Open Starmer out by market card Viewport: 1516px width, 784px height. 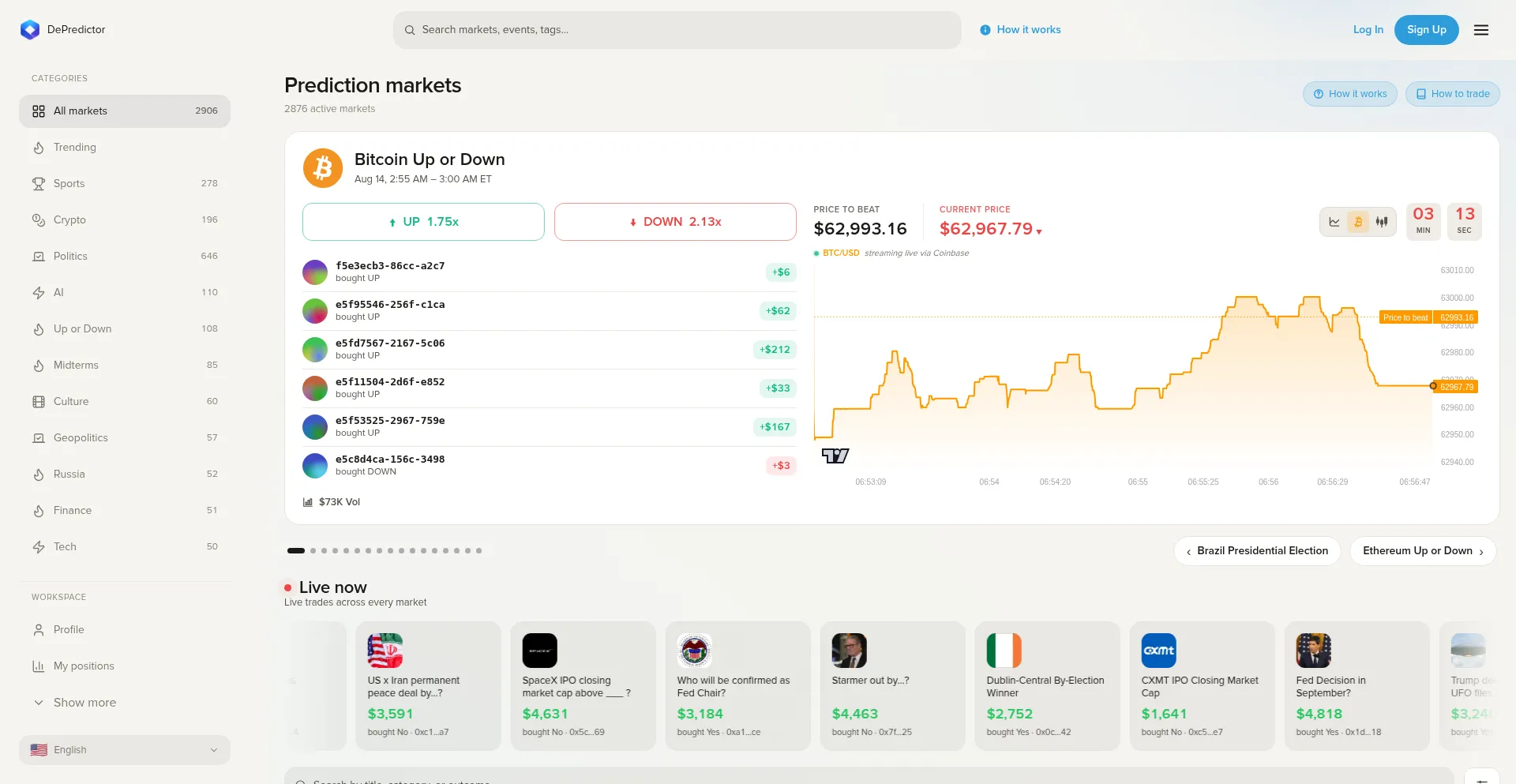892,685
